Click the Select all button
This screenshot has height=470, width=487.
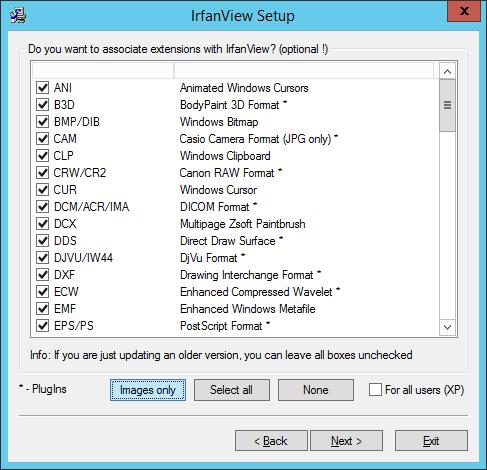(x=232, y=390)
